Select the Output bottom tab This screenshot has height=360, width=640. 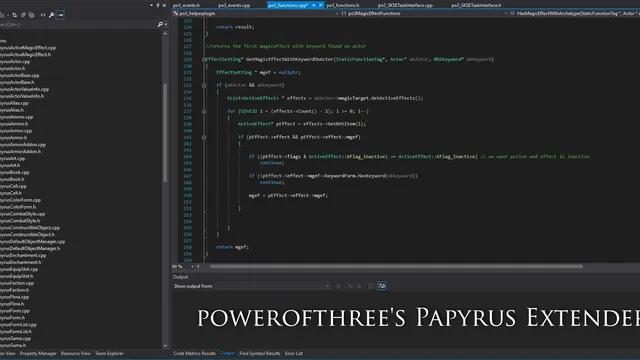[227, 353]
